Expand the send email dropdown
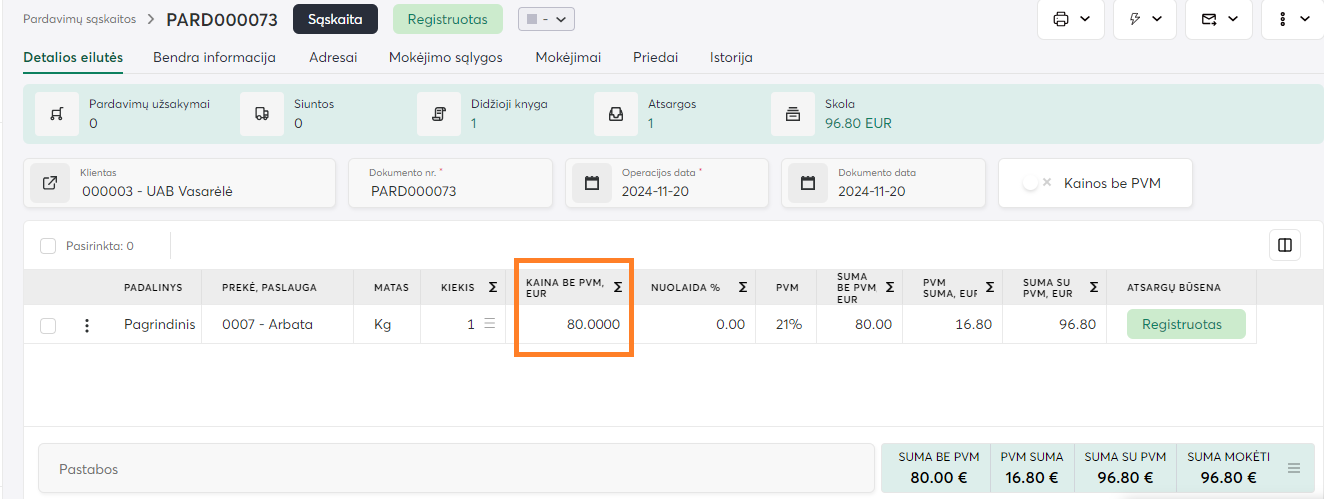 [x=1219, y=19]
